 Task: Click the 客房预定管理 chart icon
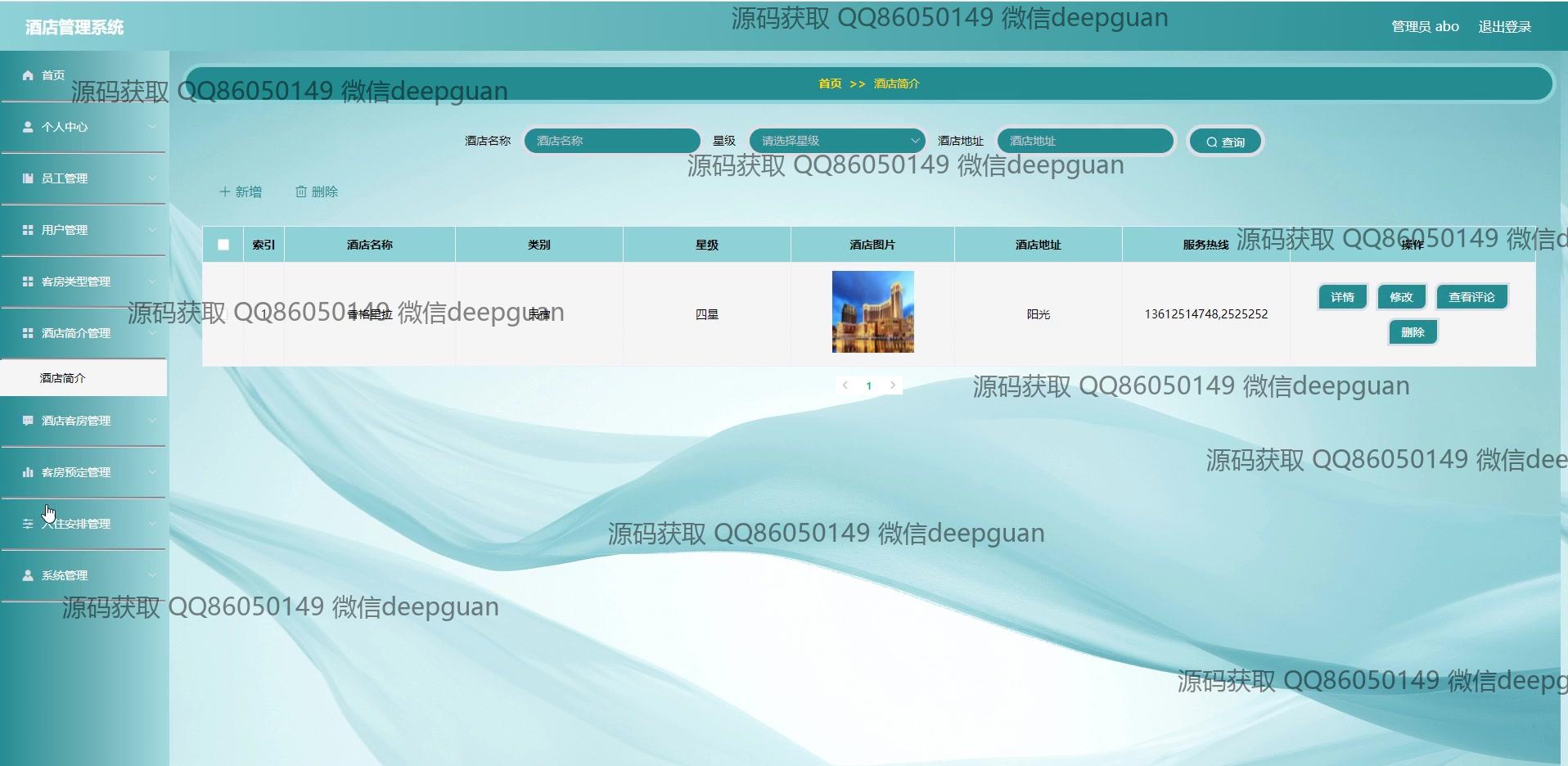click(x=27, y=472)
